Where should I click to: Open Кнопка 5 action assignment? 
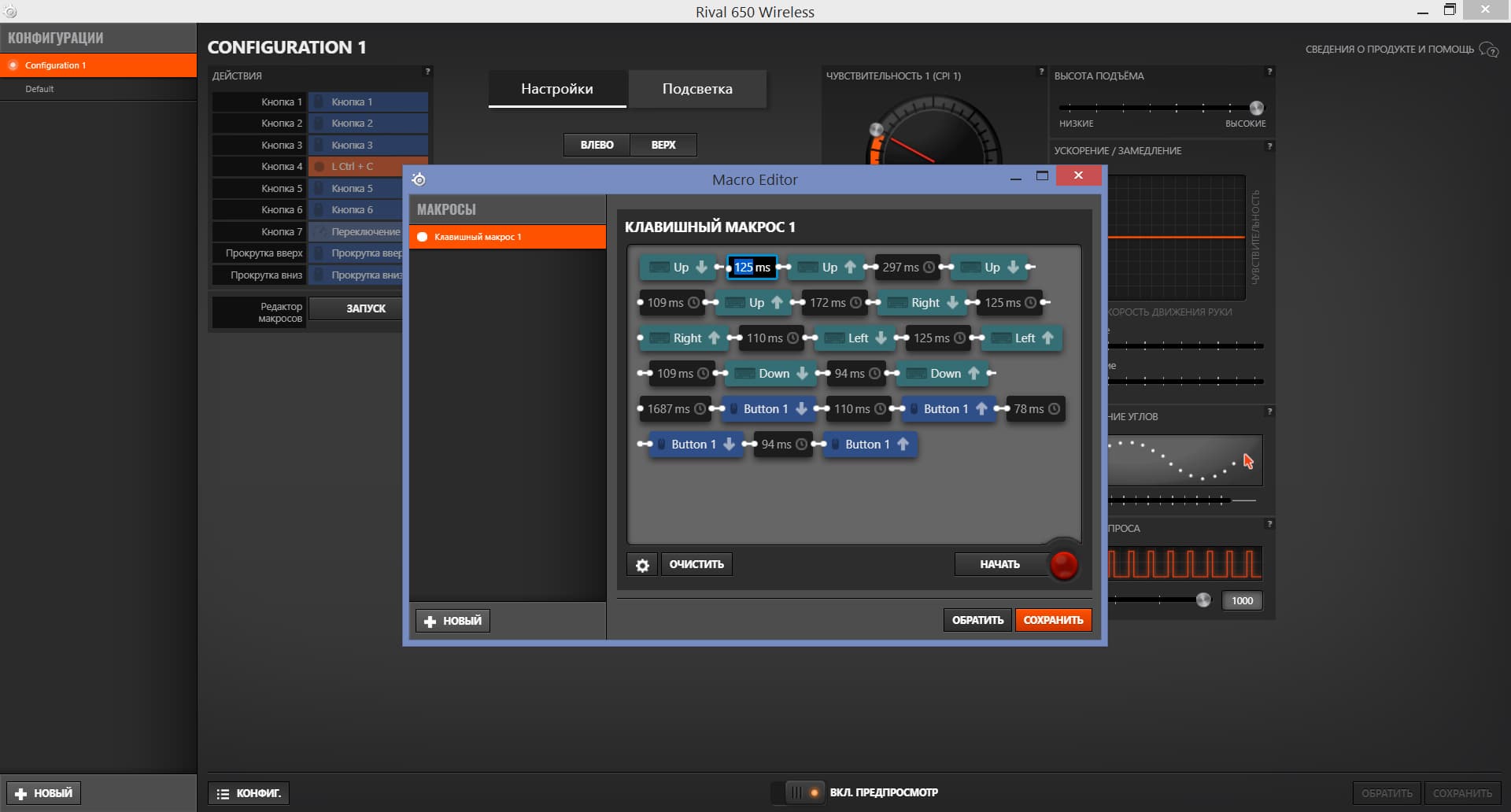click(x=356, y=189)
